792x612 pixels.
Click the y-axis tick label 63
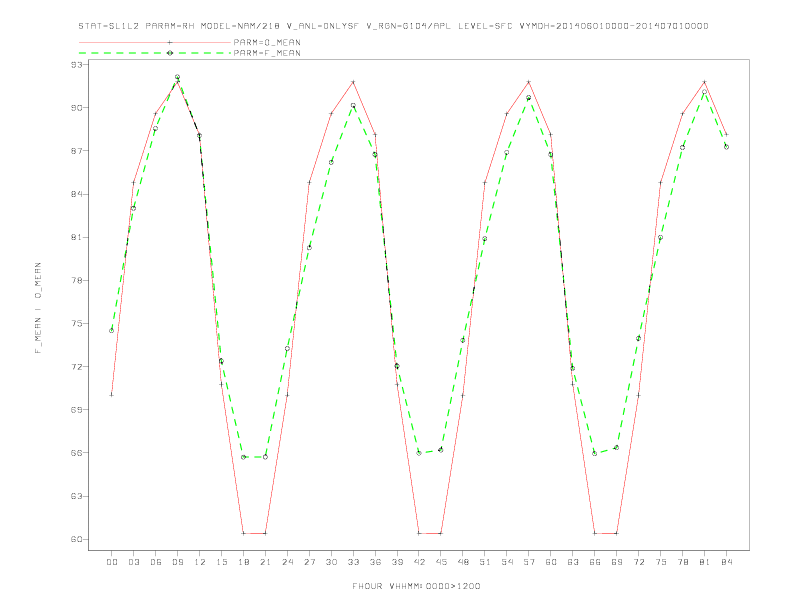[x=76, y=496]
